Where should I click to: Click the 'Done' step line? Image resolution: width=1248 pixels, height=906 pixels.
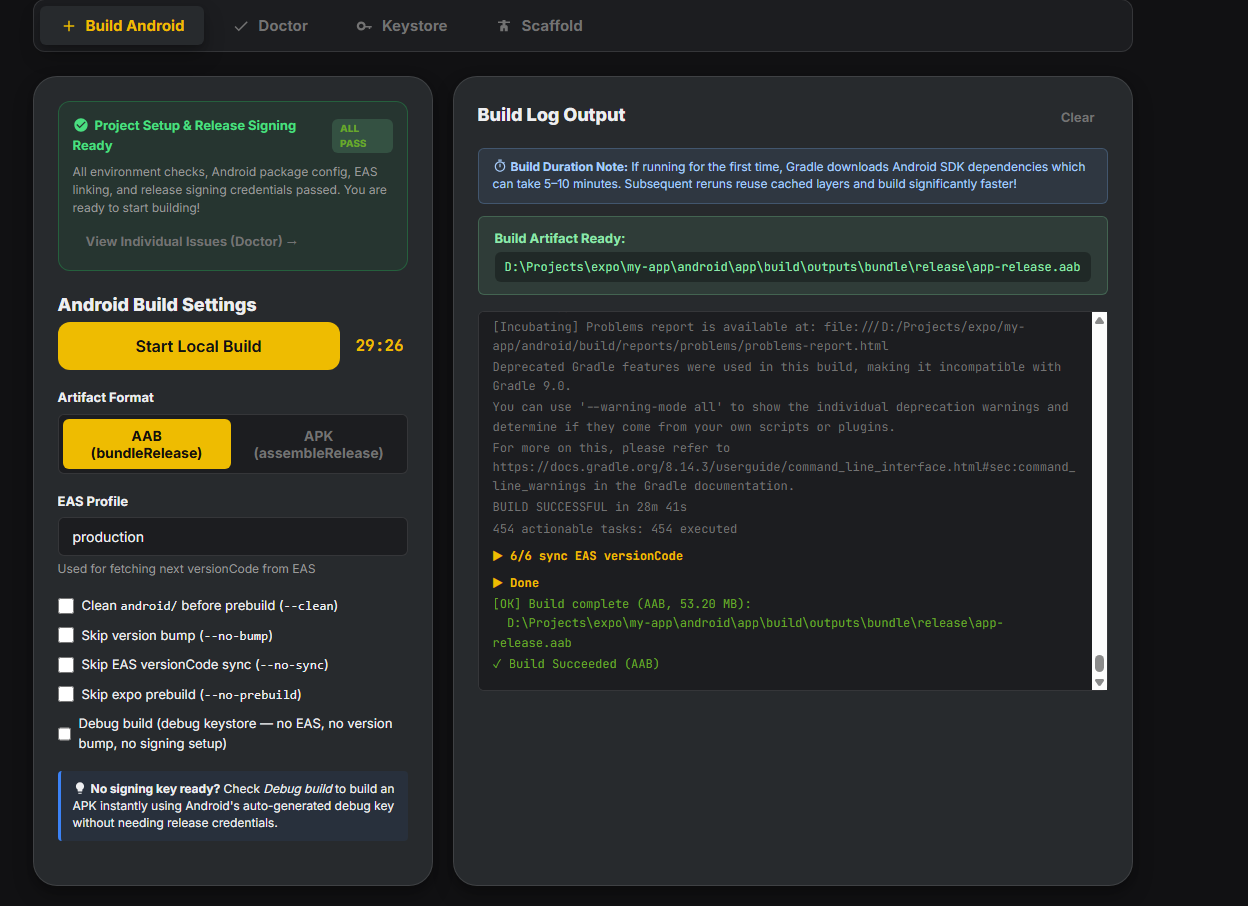(516, 583)
